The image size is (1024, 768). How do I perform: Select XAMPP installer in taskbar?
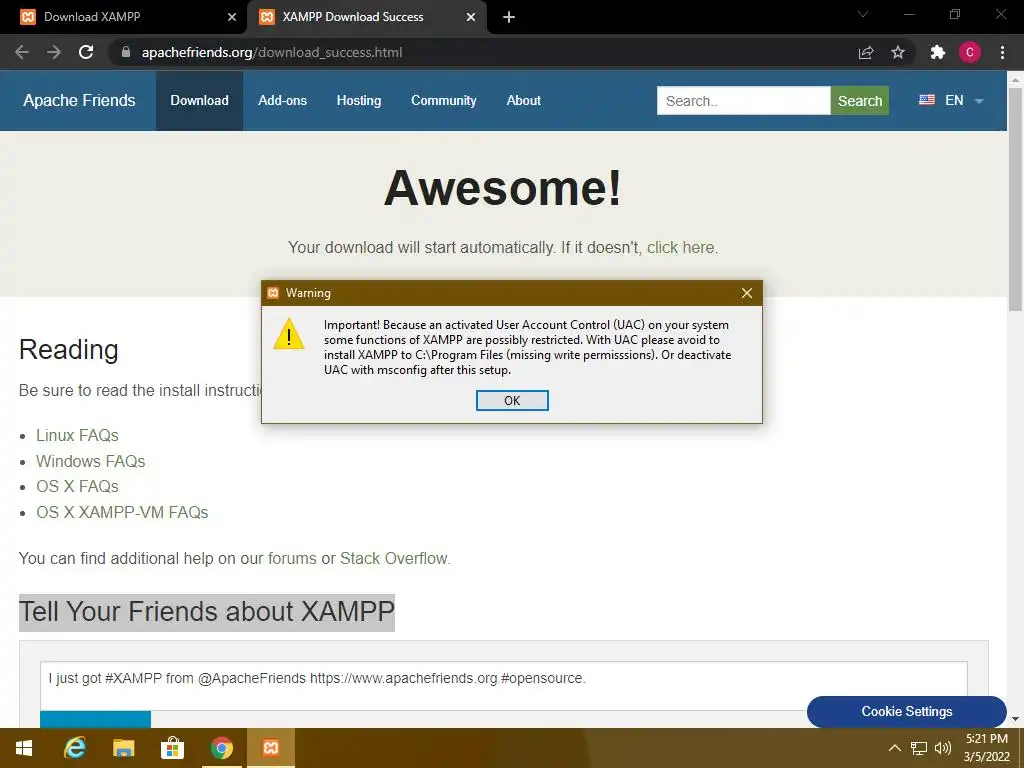(x=270, y=748)
